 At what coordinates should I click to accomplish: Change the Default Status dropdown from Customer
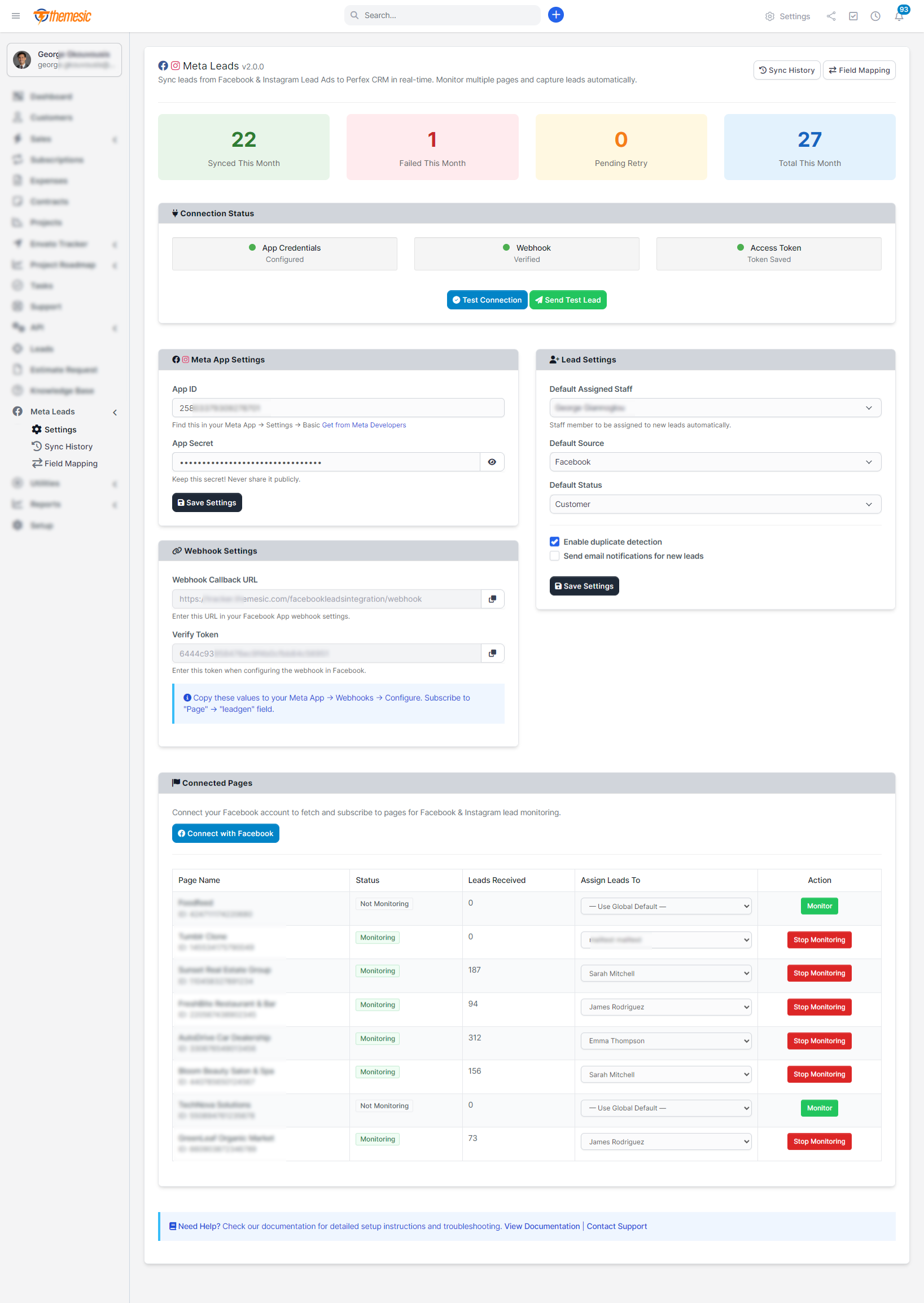pos(715,504)
